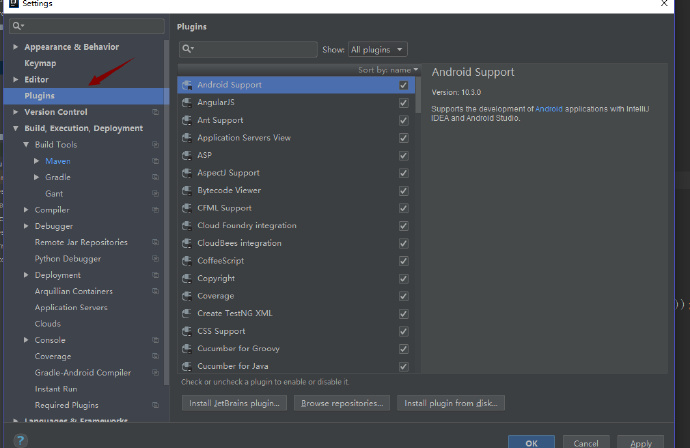The image size is (690, 448).
Task: Click the Create TestNG XML plugin icon
Action: pos(187,313)
